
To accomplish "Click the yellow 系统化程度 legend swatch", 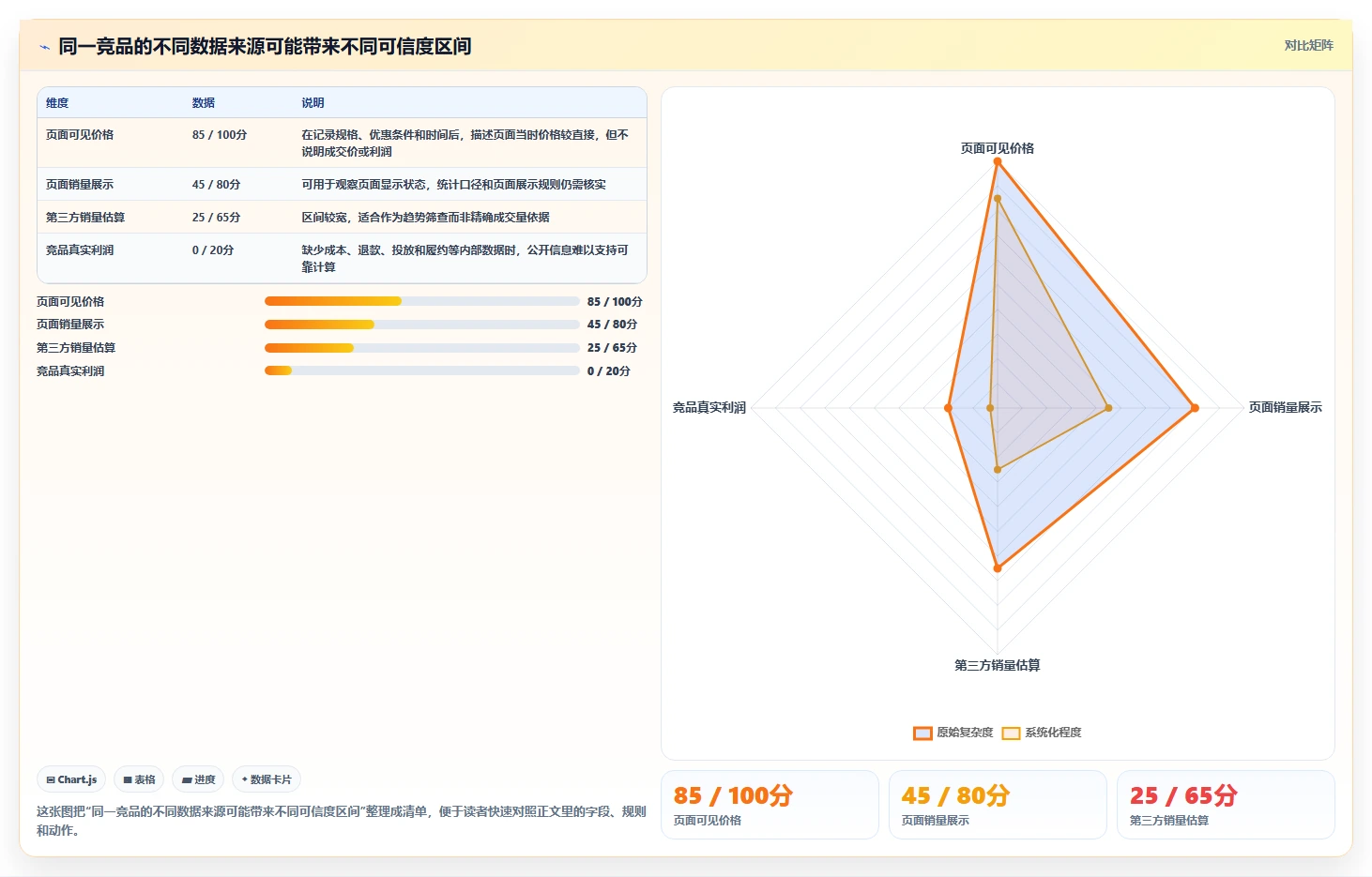I will coord(1011,733).
